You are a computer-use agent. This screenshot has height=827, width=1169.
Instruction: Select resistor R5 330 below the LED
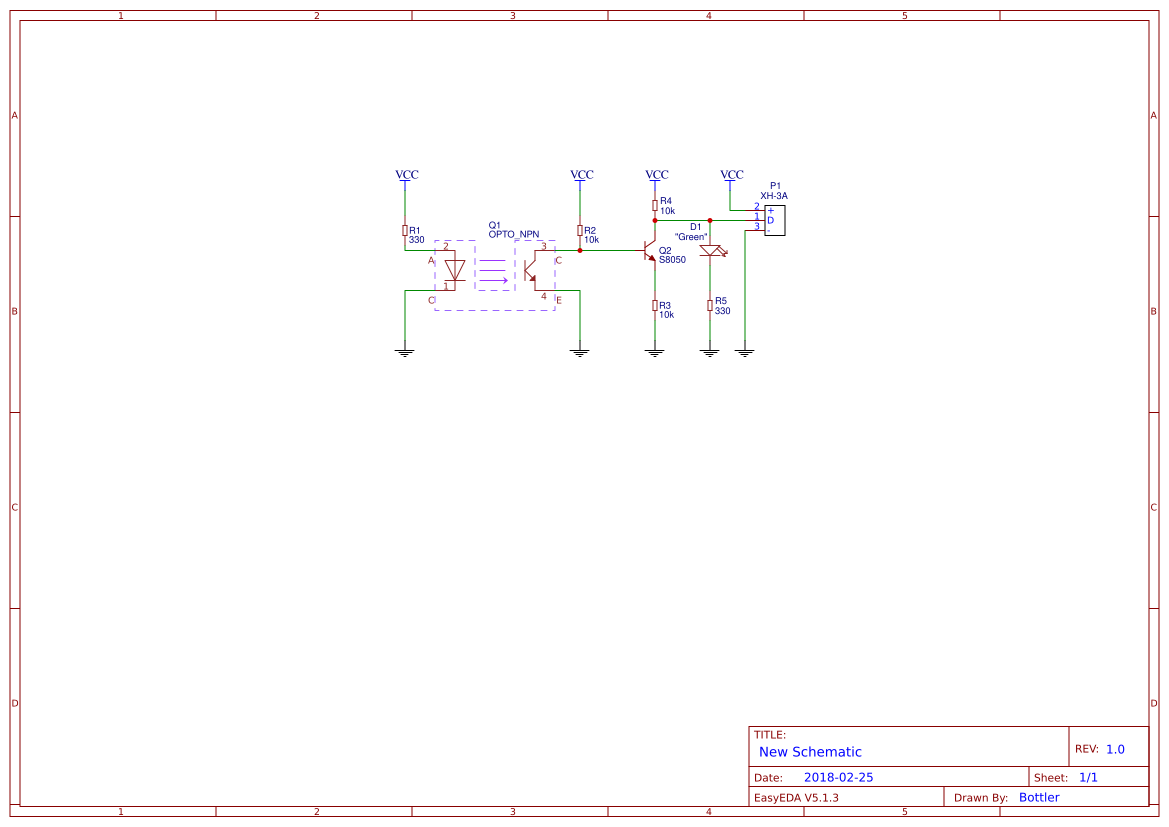coord(709,304)
